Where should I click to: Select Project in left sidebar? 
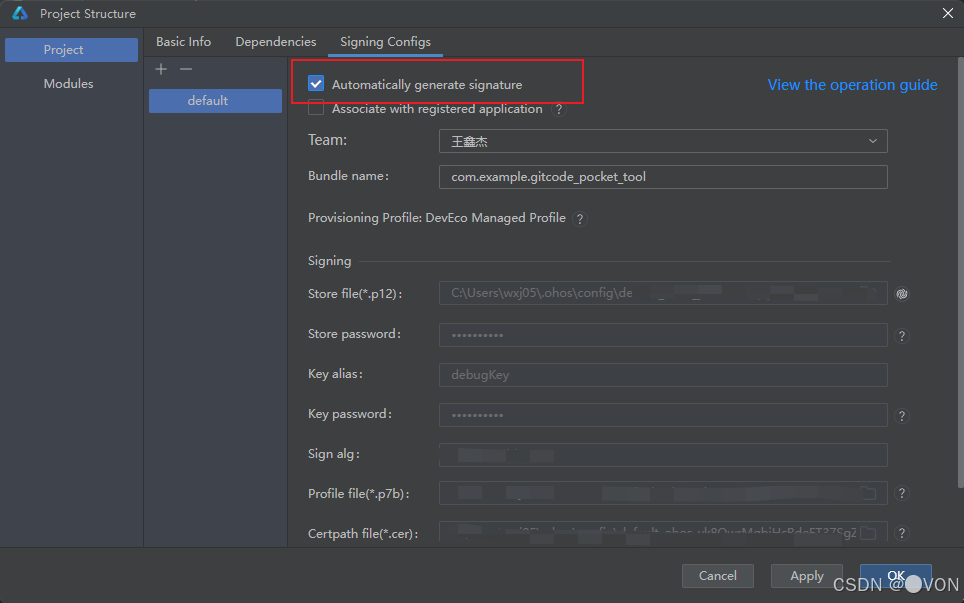[71, 50]
